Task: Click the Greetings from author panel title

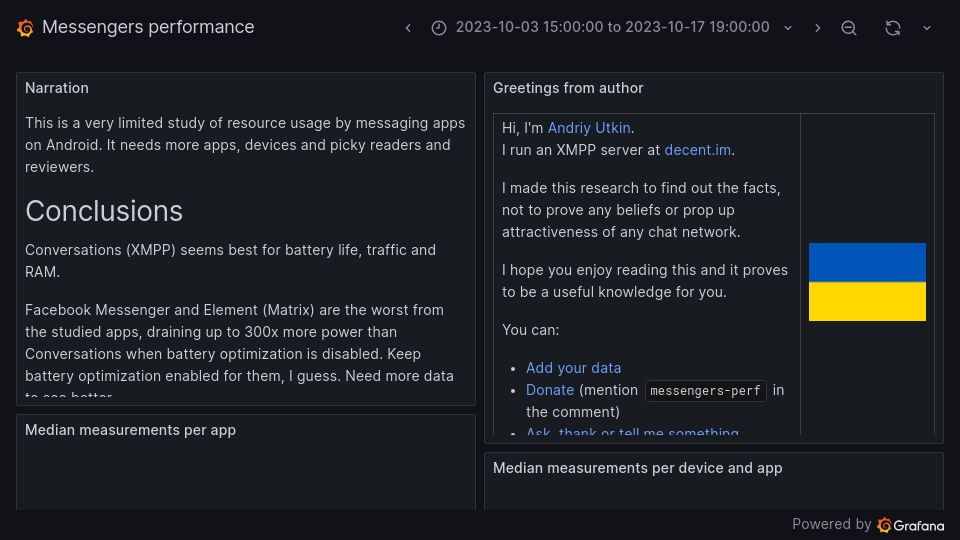Action: (x=568, y=88)
